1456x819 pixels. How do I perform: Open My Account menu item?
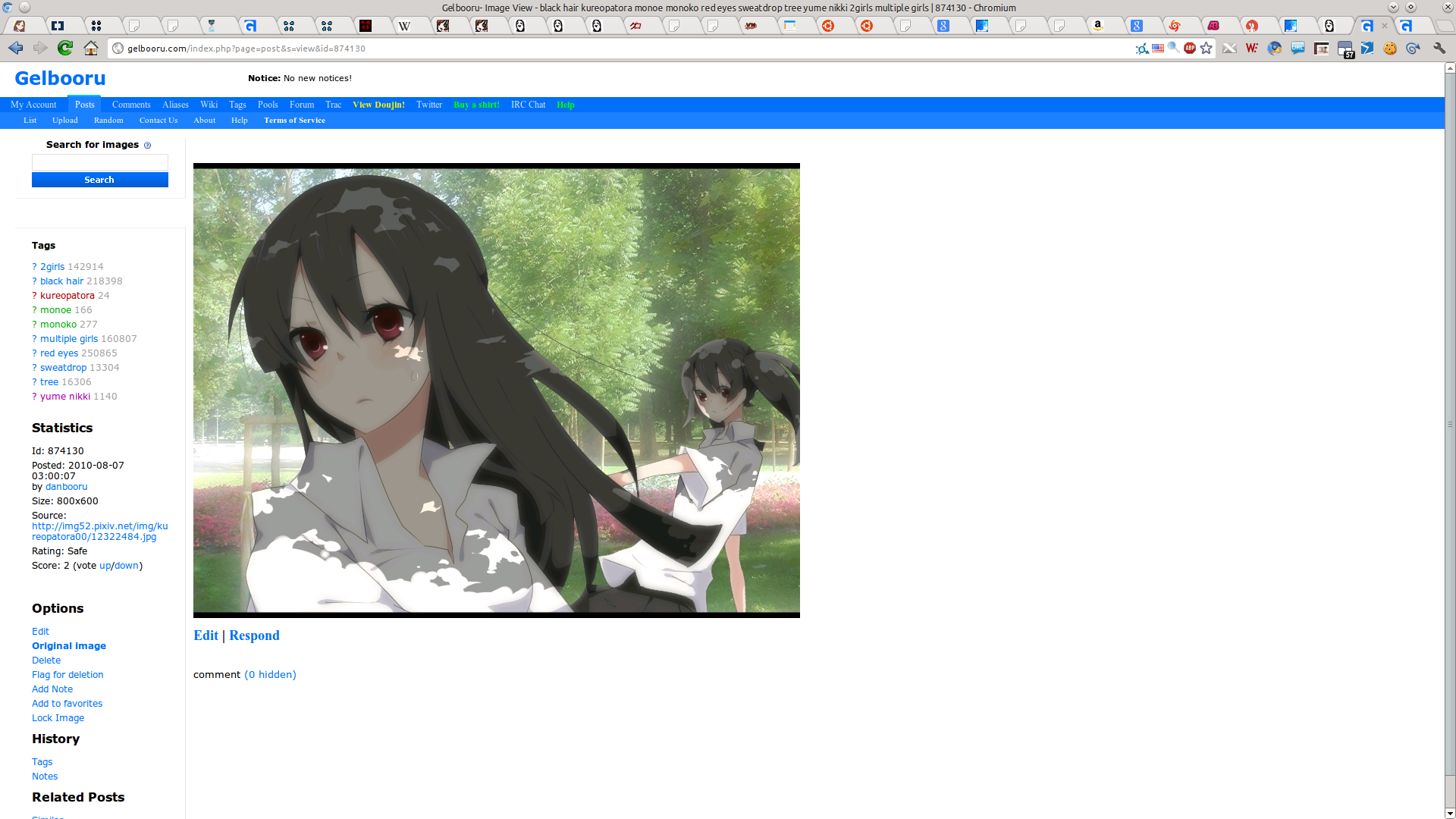coord(33,105)
